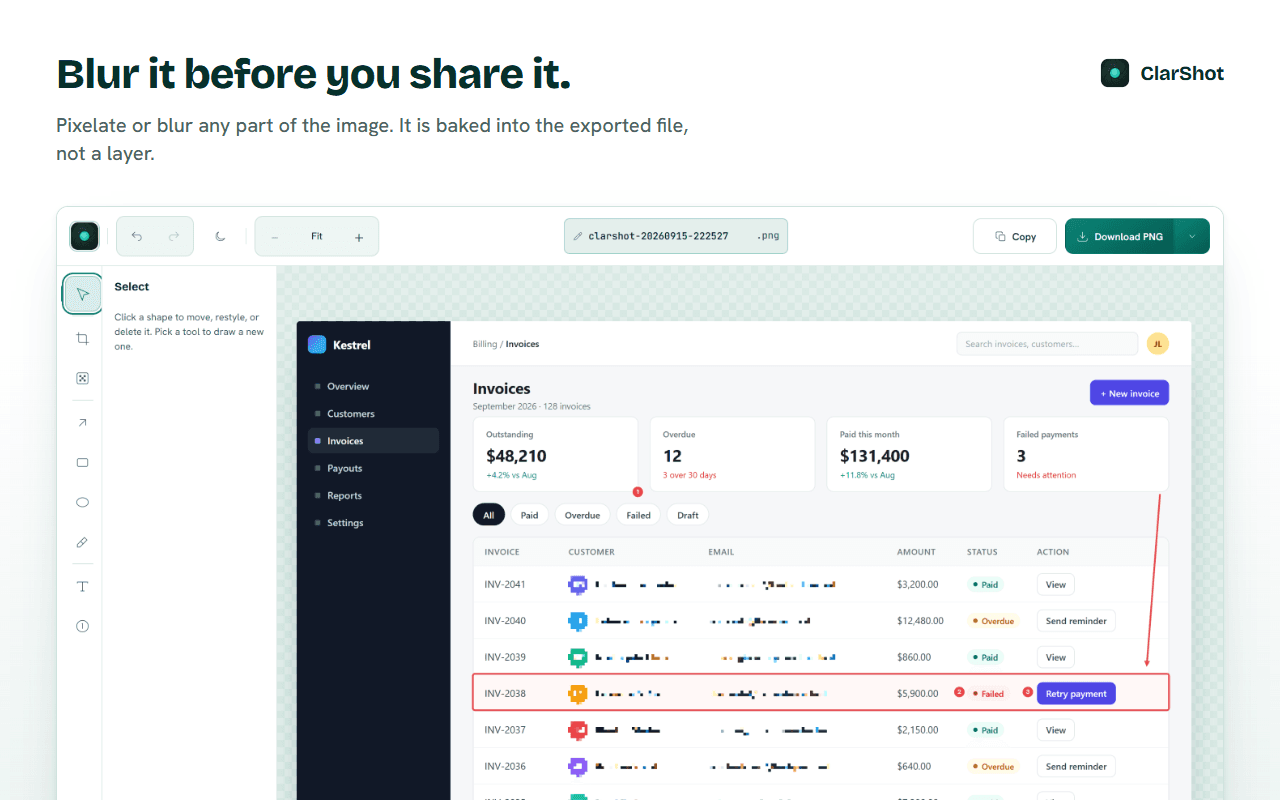Select the Arrow drawing tool
This screenshot has width=1280, height=800.
82,423
